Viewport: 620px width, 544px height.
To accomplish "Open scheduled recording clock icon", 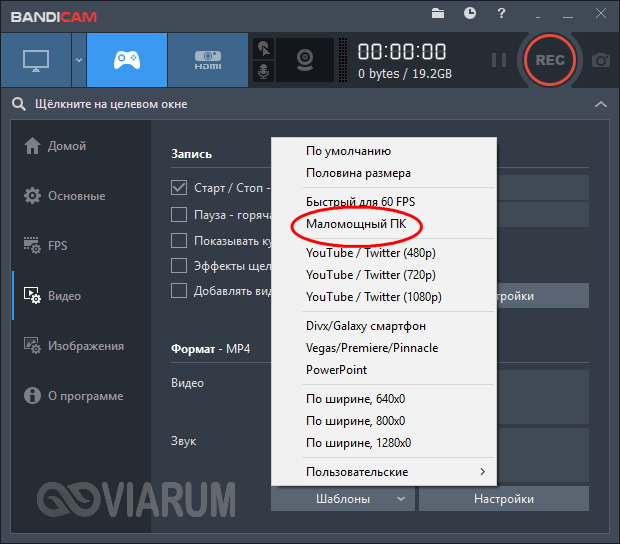I will (x=470, y=13).
